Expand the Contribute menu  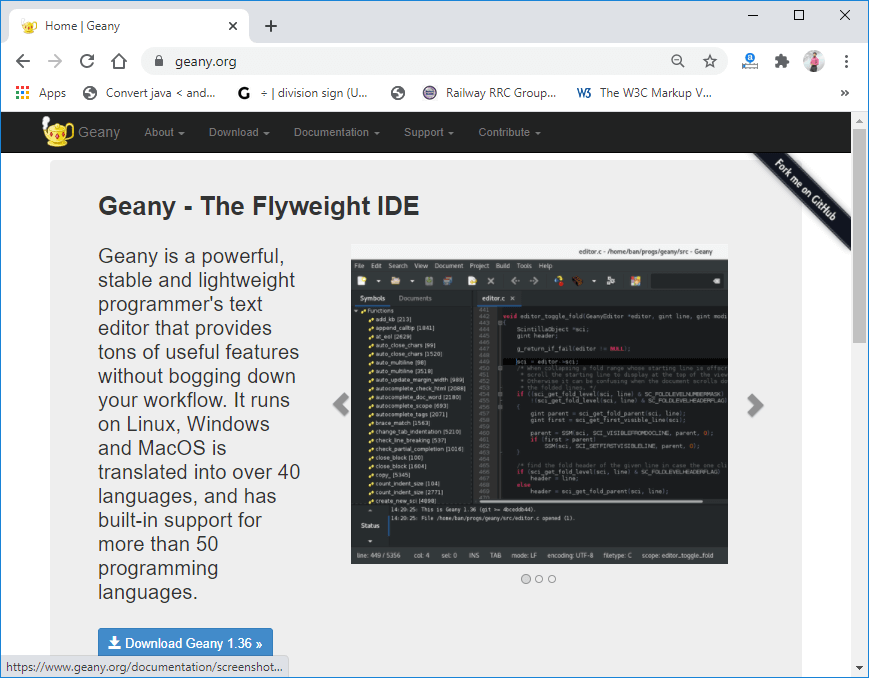[509, 132]
